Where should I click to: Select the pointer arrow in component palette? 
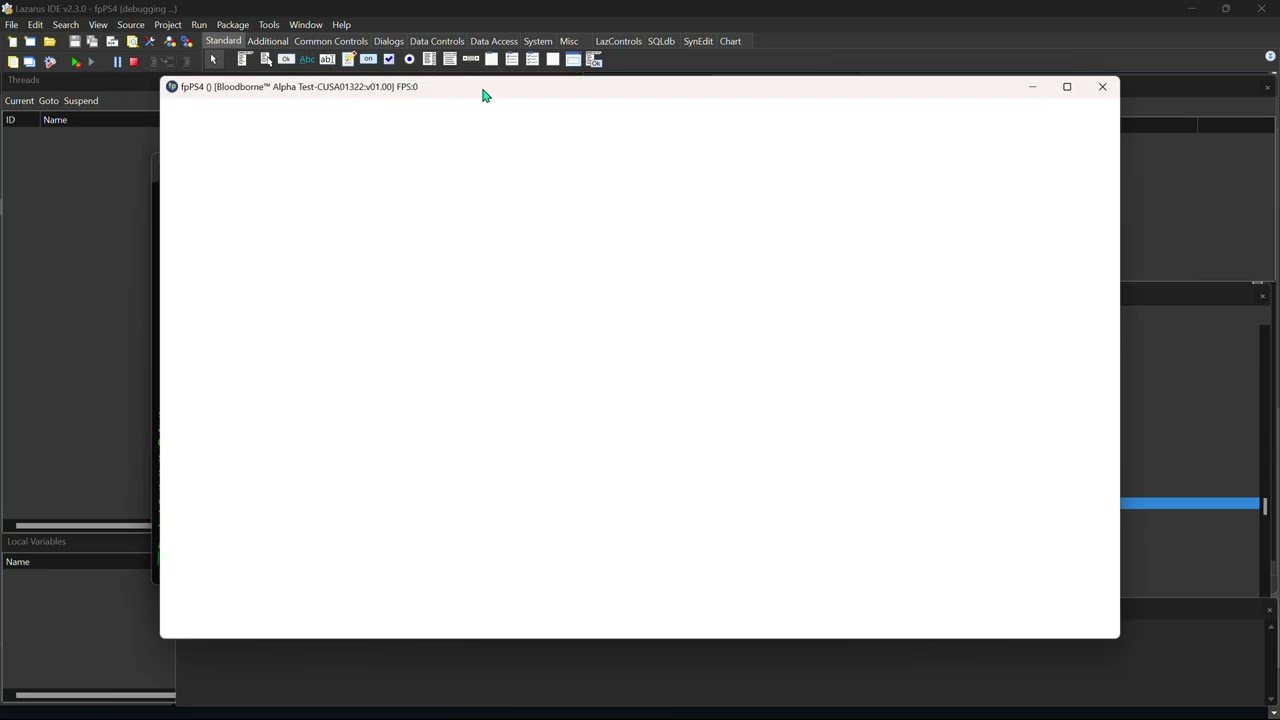pos(212,60)
